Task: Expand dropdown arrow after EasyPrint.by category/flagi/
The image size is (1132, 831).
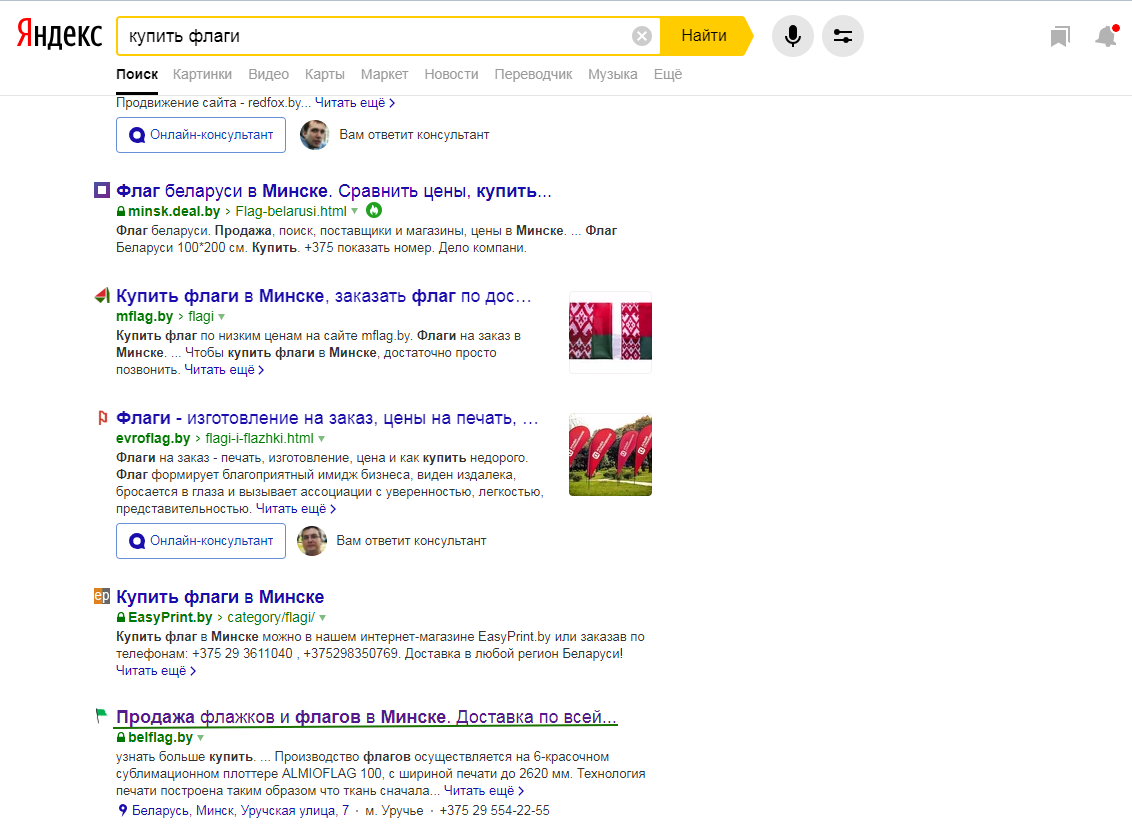Action: (322, 618)
